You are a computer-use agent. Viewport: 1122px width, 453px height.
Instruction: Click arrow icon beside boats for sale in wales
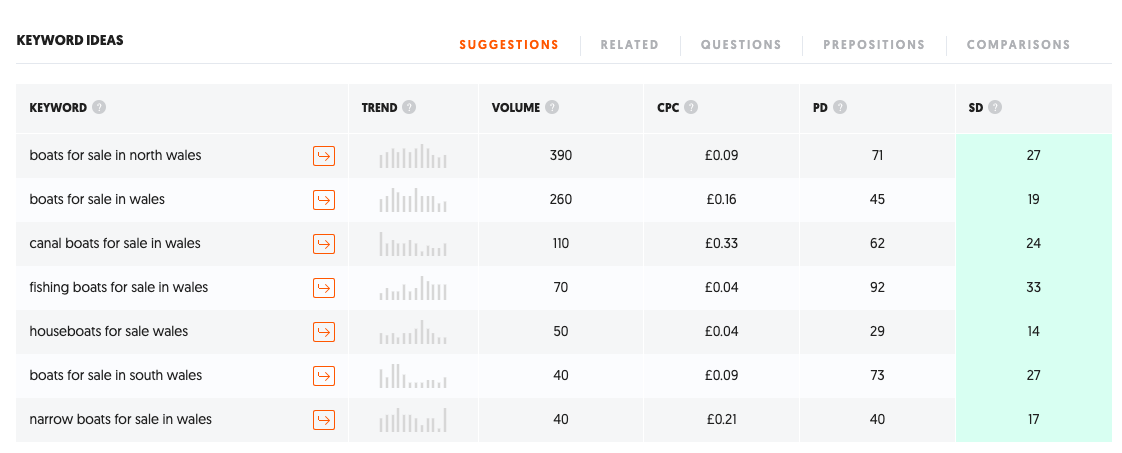pos(323,200)
